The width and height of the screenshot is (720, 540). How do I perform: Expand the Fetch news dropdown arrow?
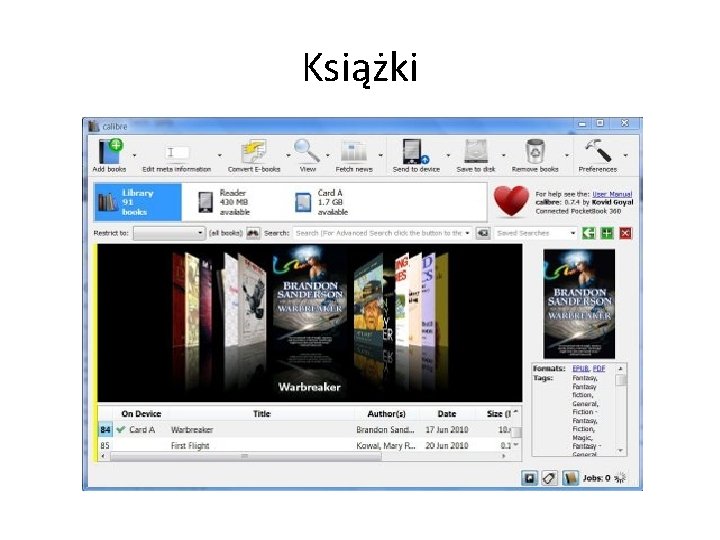[x=381, y=156]
